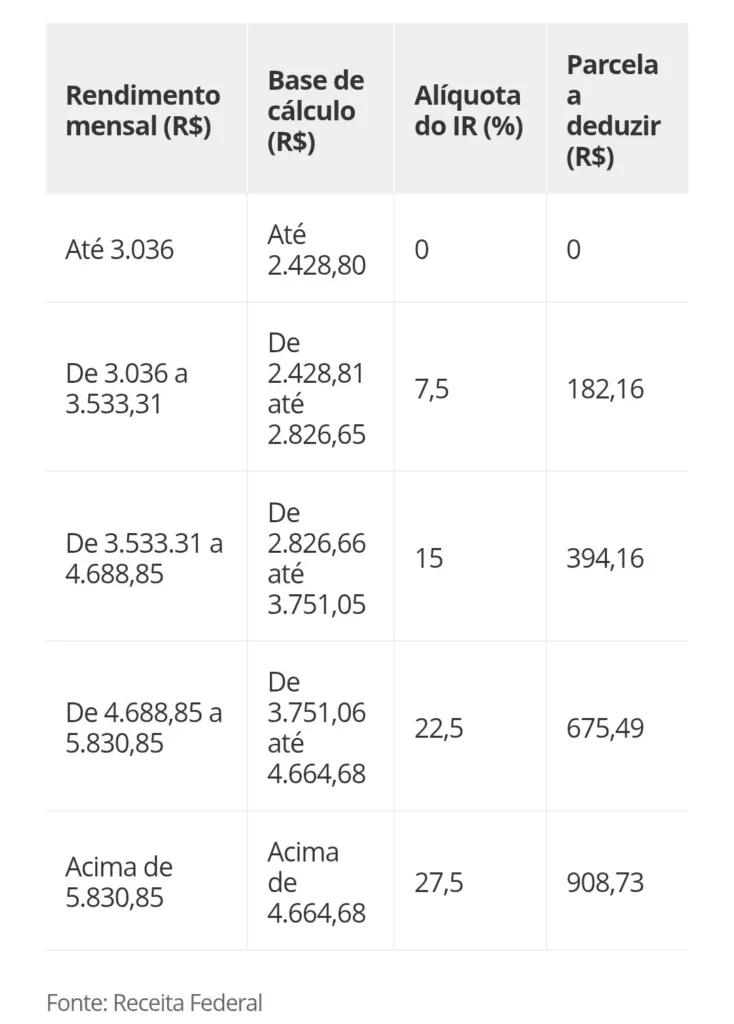The width and height of the screenshot is (734, 1024).
Task: Select the 'Até 3.036' cell
Action: 120,249
